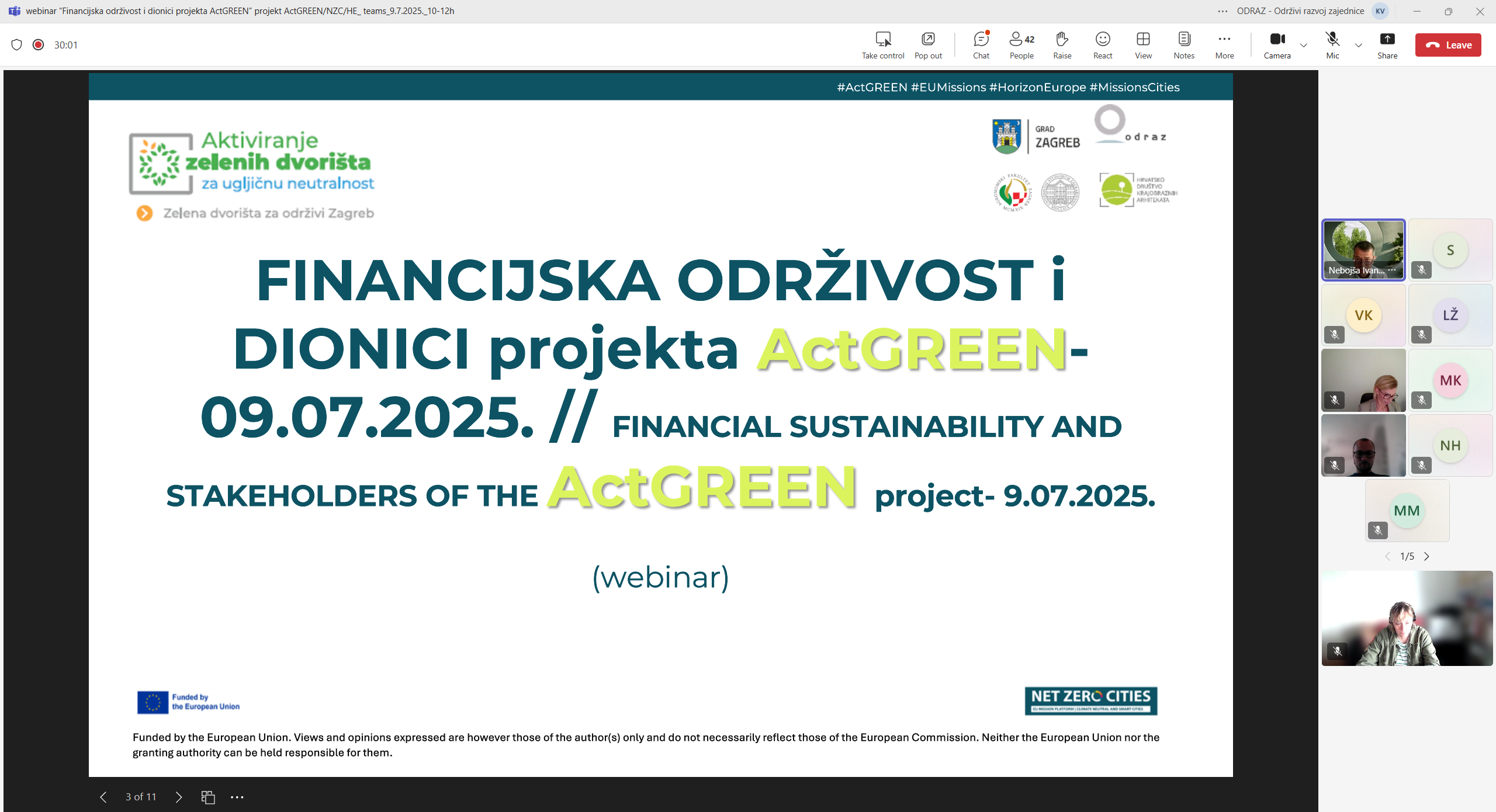Click the hashtags header on slide
Viewport: 1496px width, 812px height.
[1008, 87]
